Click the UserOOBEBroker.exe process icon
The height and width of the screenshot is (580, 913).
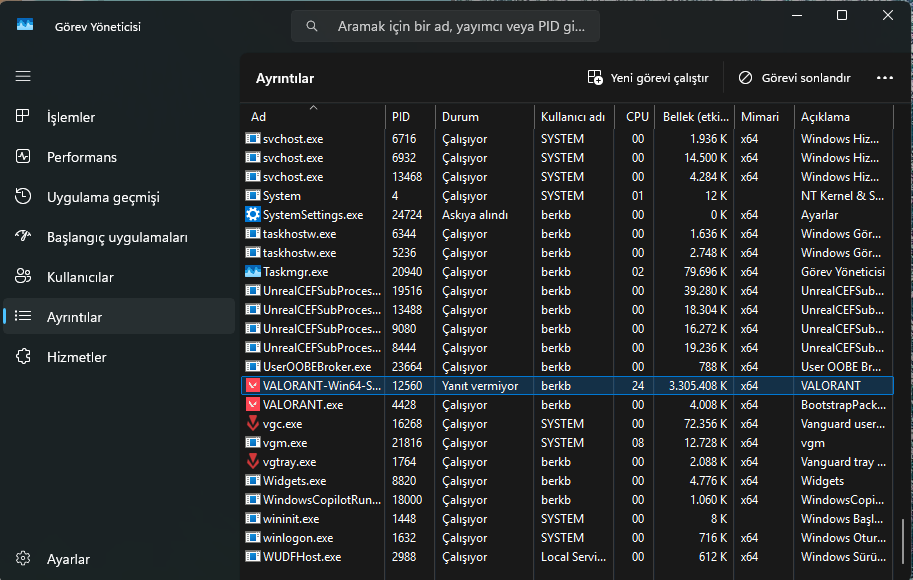point(253,367)
